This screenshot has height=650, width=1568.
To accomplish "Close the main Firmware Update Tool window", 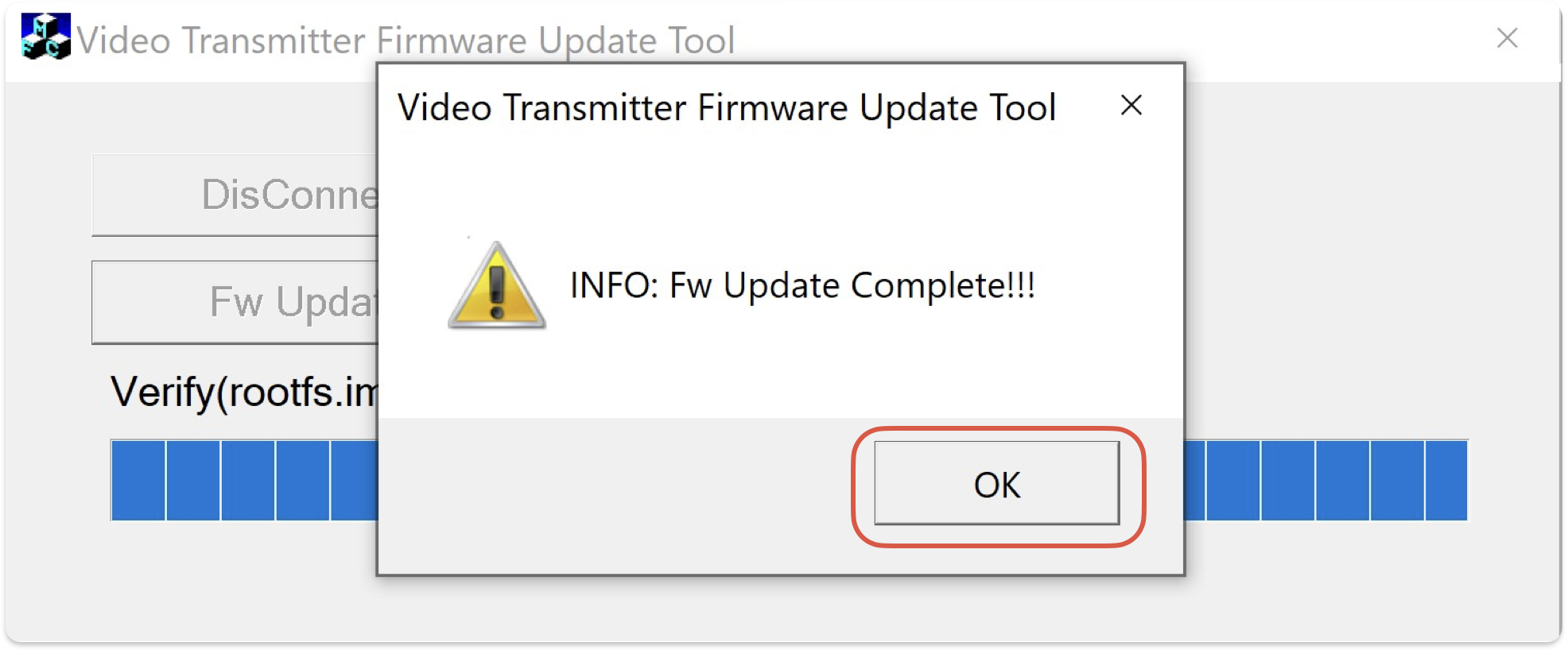I will click(x=1507, y=38).
